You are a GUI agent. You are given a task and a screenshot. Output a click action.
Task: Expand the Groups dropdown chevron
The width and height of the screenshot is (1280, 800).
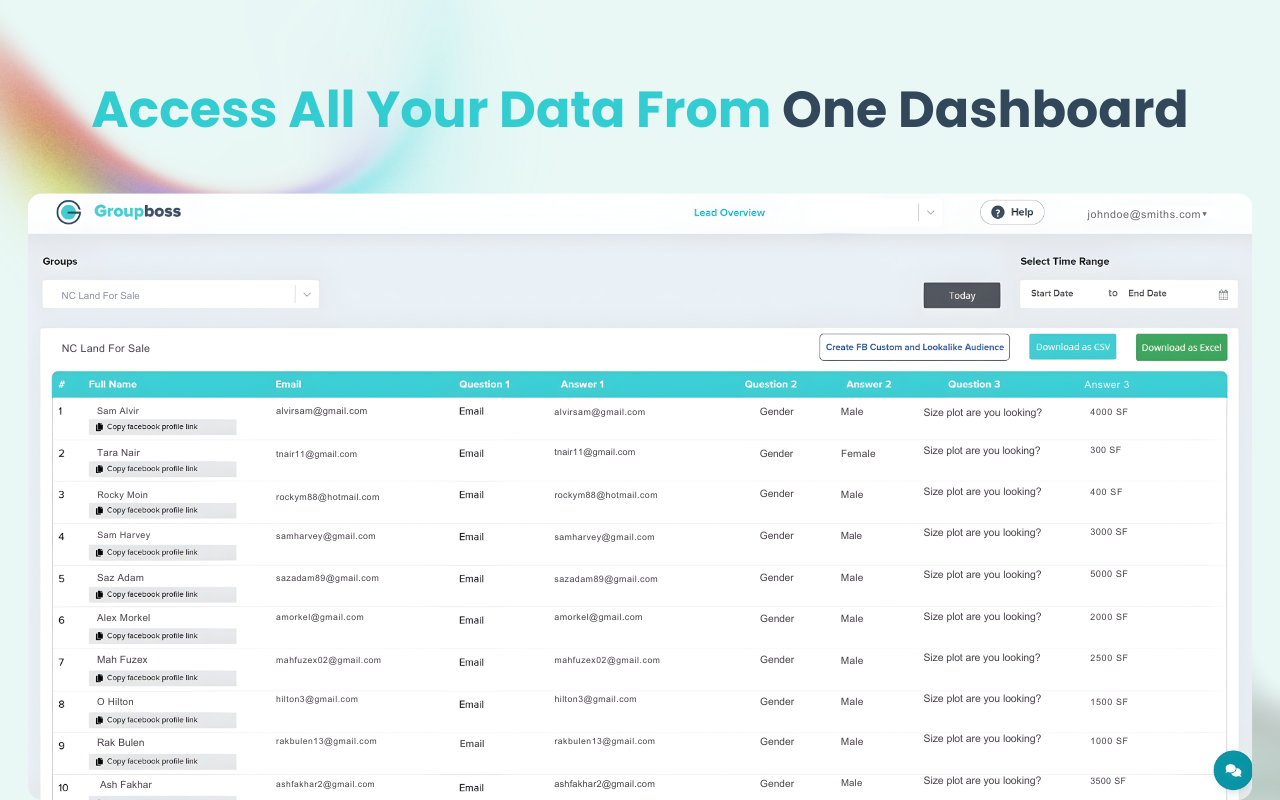(x=307, y=295)
